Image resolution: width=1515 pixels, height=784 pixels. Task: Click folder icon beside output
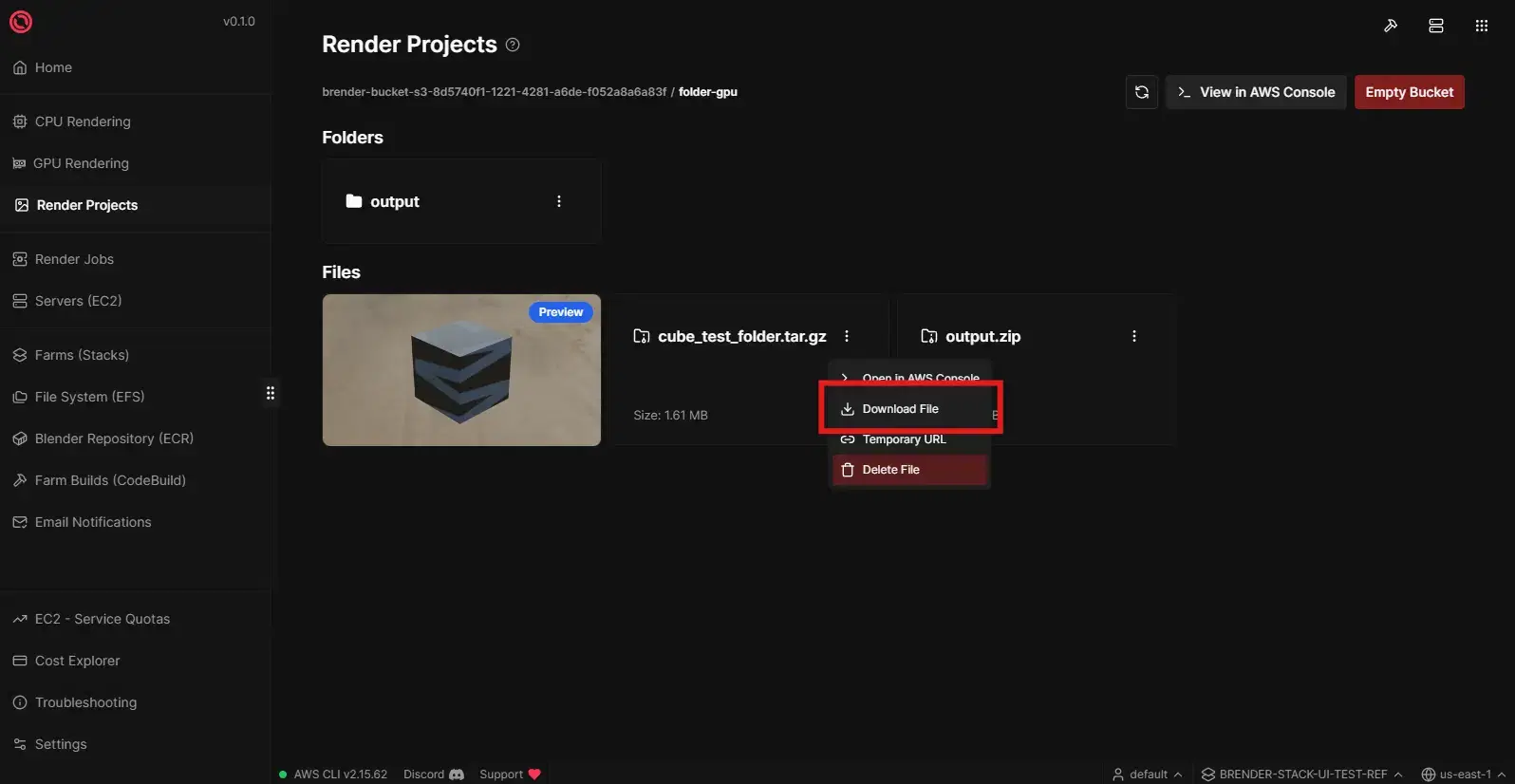354,201
